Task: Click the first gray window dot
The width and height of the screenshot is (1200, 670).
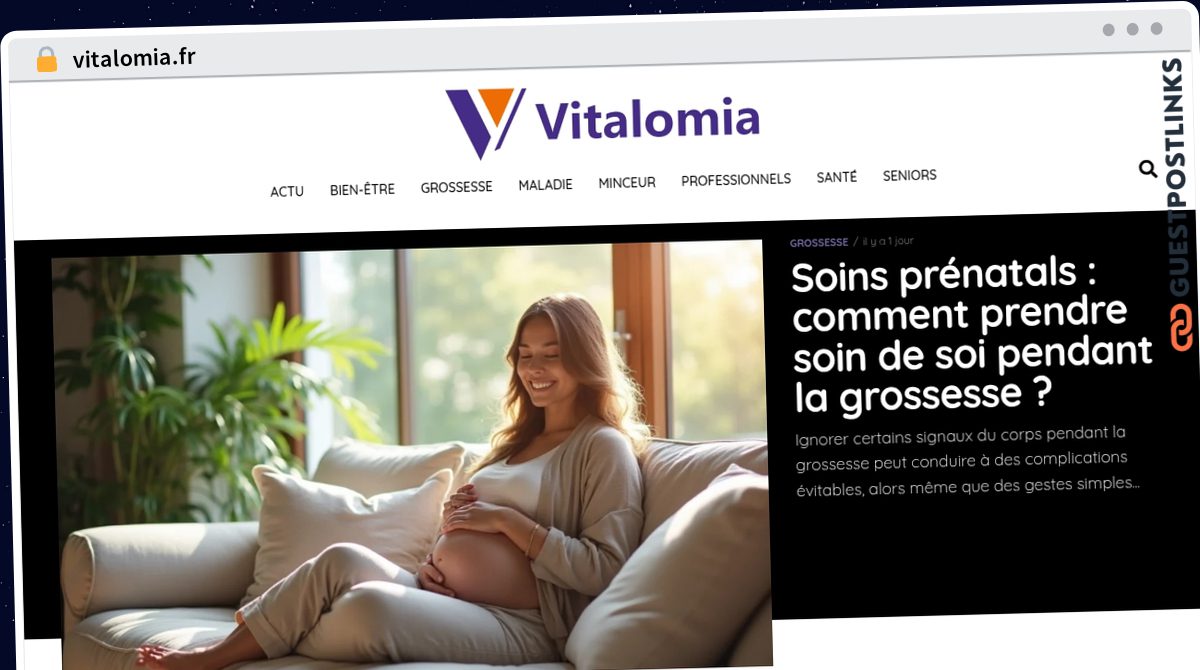Action: click(1108, 30)
